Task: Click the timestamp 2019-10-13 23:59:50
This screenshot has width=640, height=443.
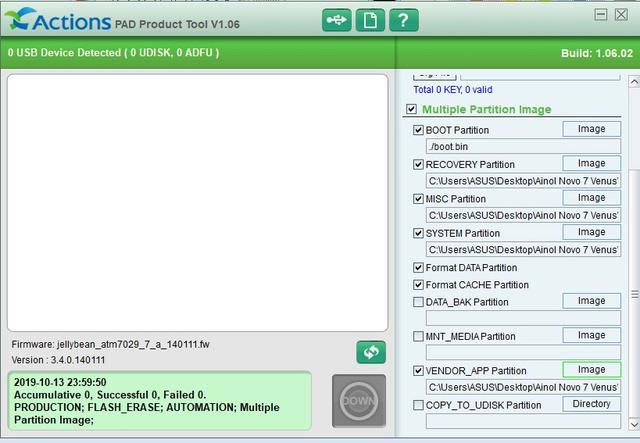Action: pos(60,382)
